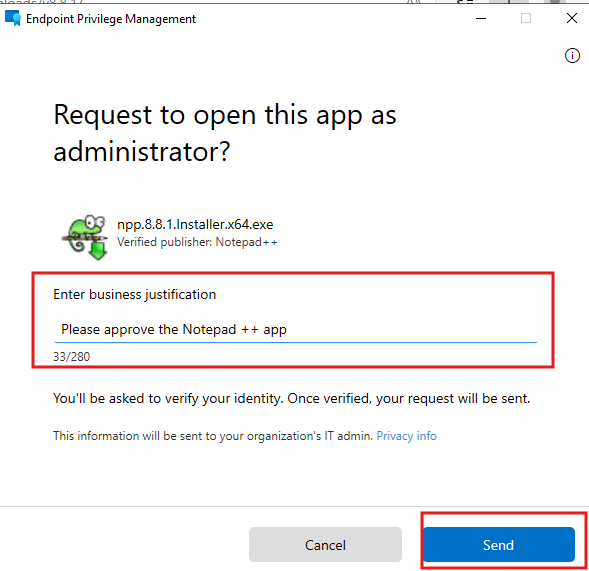Viewport: 589px width, 571px height.
Task: Click the business justification text field
Action: 296,329
